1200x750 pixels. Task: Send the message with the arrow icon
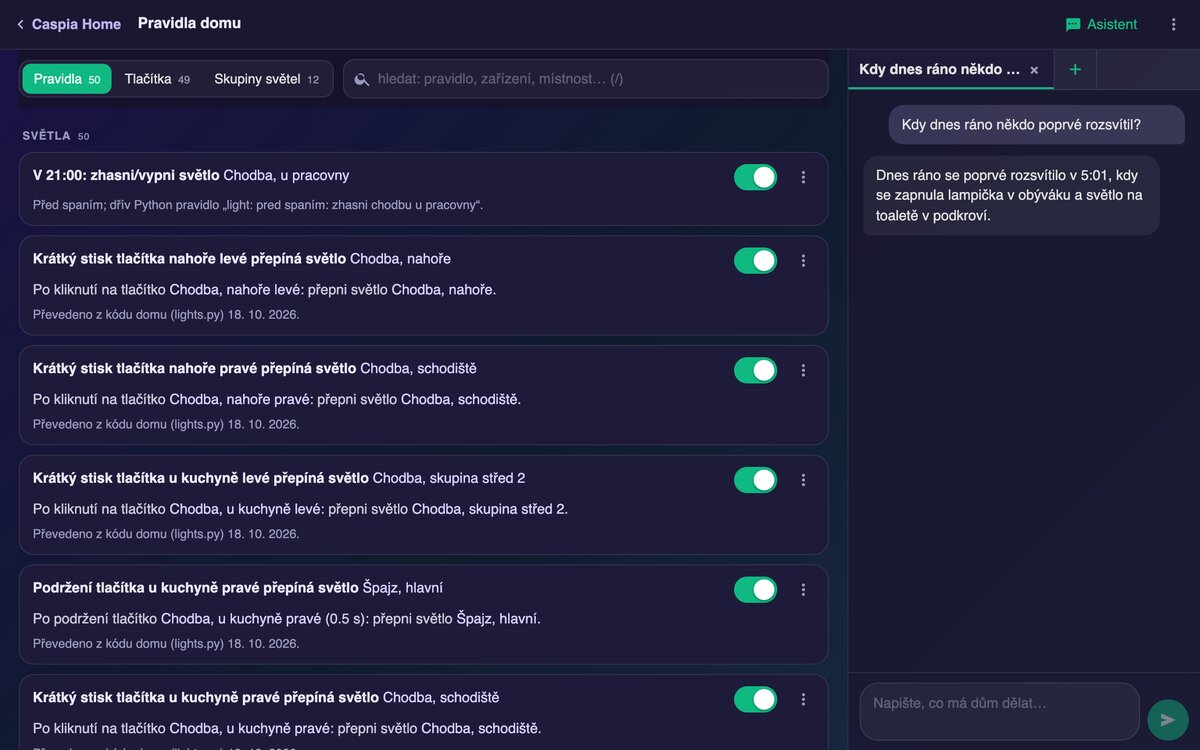coord(1167,719)
